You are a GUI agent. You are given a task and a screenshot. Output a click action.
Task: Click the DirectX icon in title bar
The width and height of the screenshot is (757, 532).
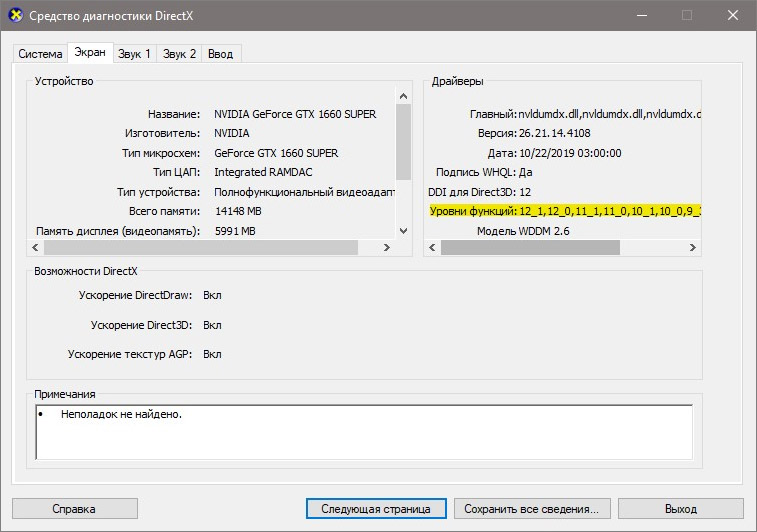tap(14, 15)
